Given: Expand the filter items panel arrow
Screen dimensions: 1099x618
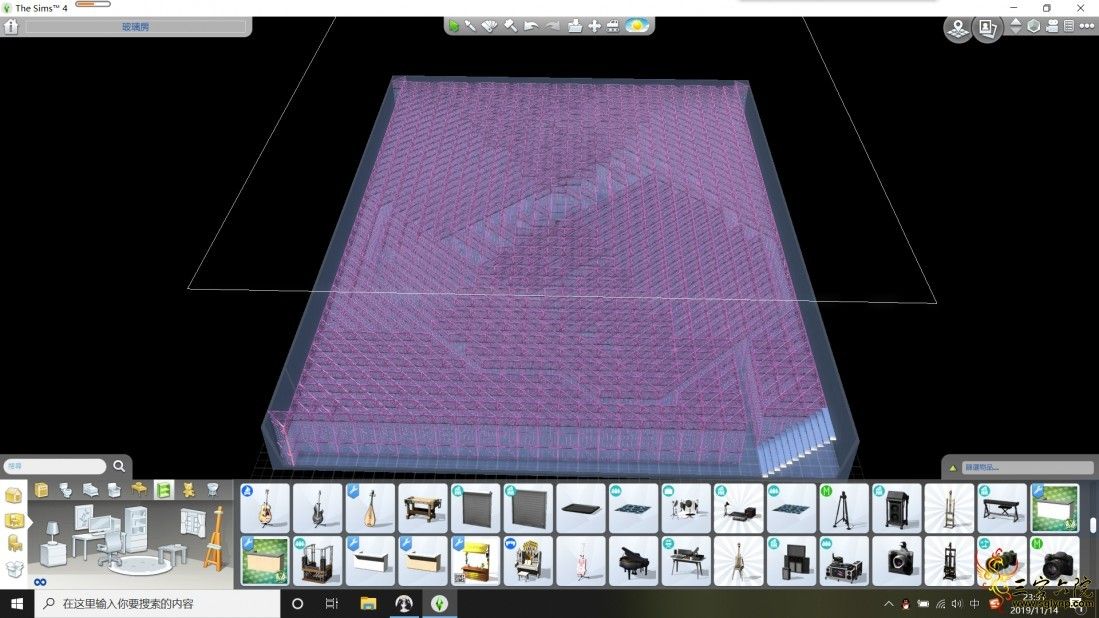Looking at the screenshot, I should point(953,467).
